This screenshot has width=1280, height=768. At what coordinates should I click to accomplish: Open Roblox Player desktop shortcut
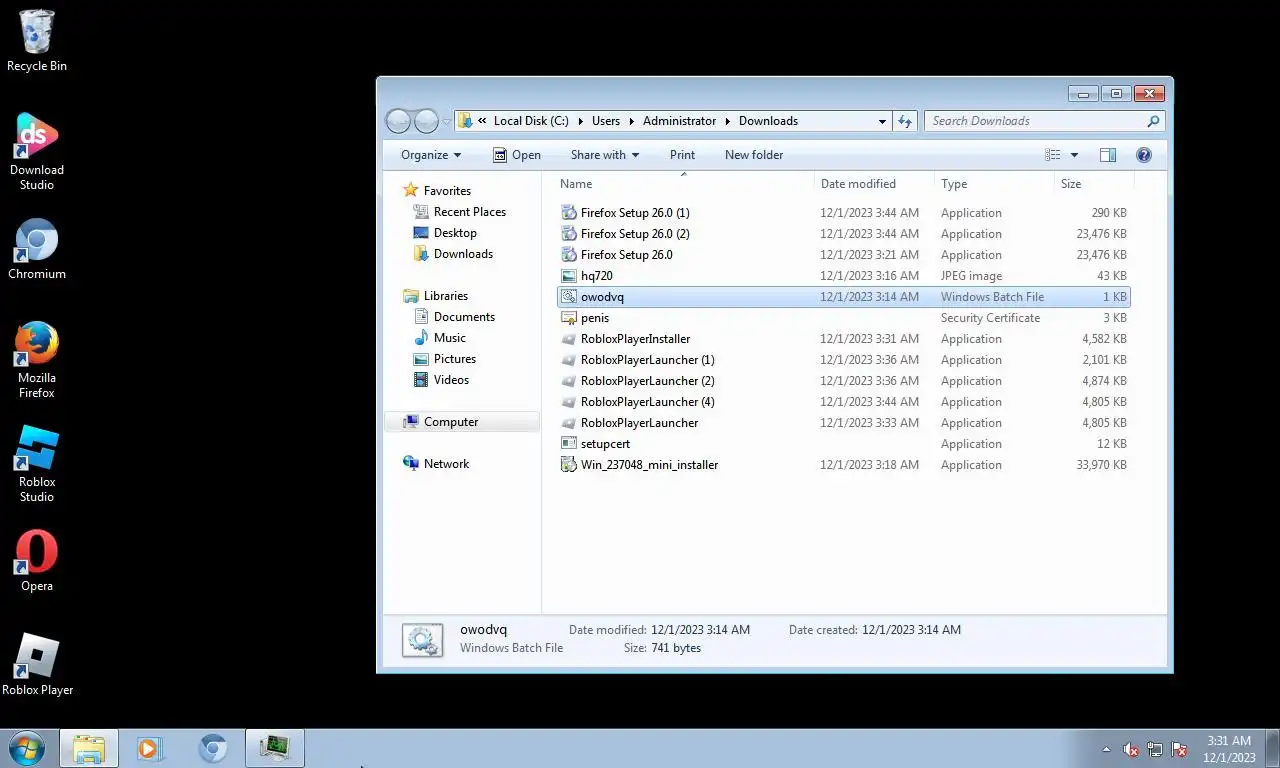(37, 665)
